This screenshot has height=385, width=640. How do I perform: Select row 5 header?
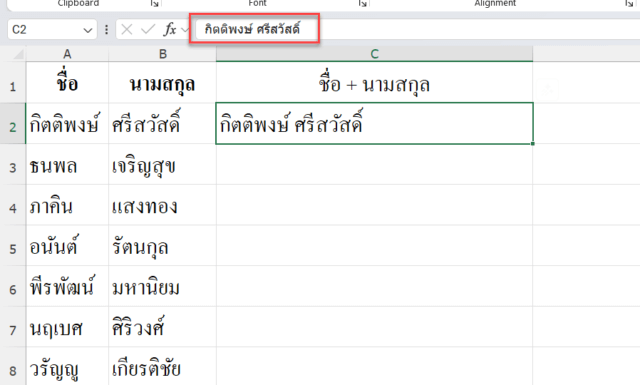(x=13, y=246)
